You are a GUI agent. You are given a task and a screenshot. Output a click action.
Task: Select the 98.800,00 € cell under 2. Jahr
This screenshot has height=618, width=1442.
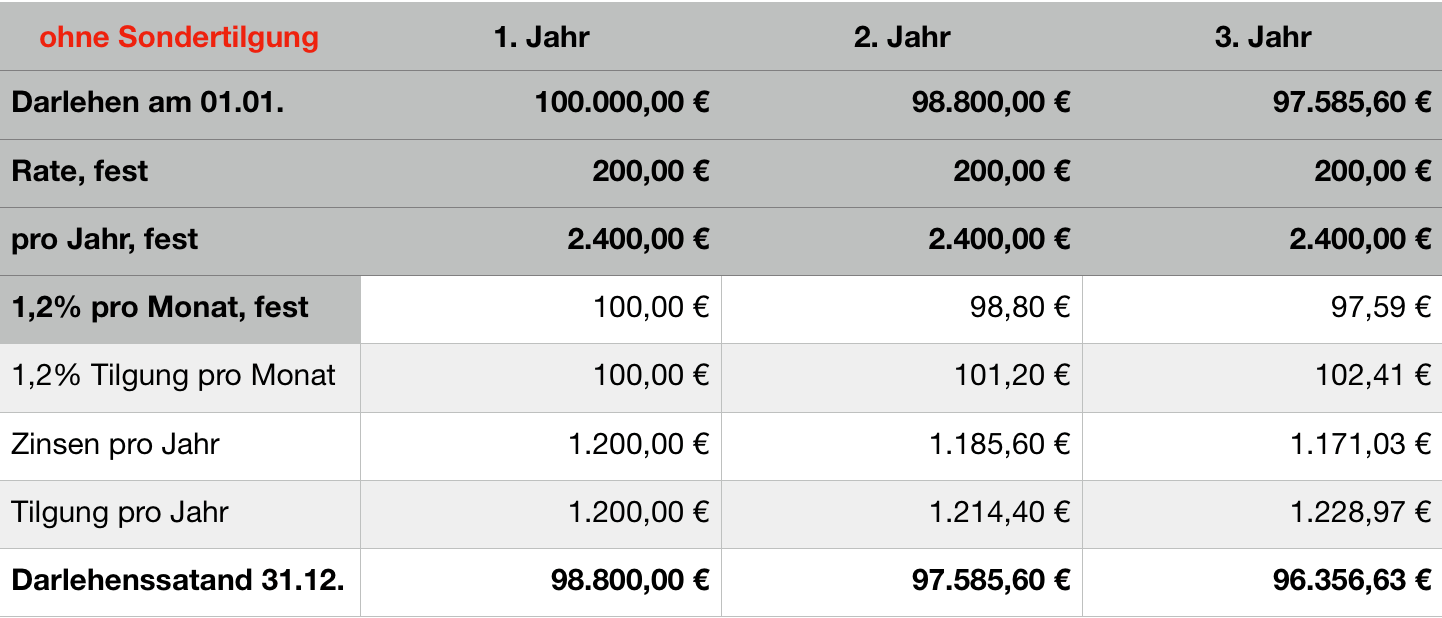(991, 103)
